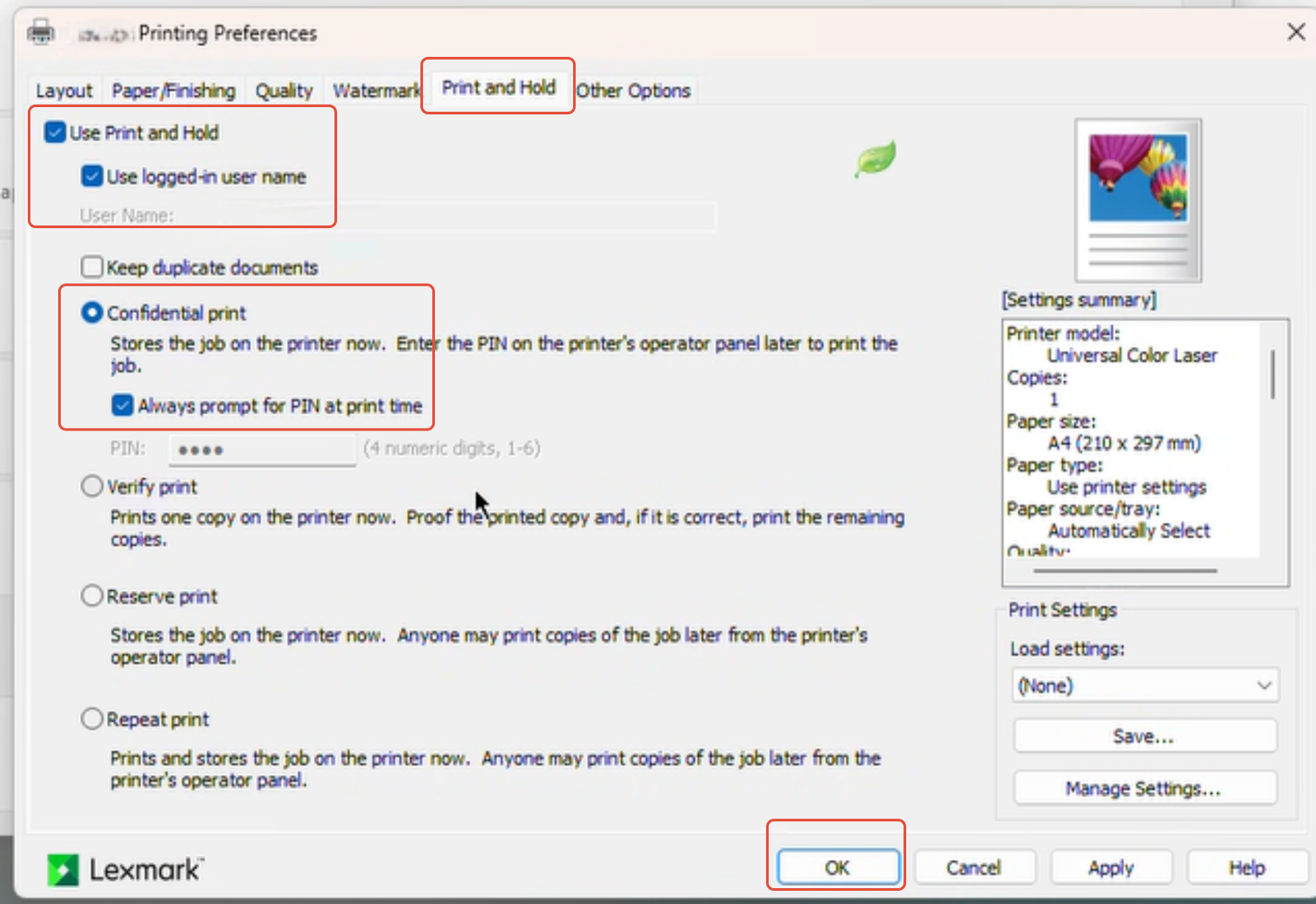Click 'A4 (210 x 297 mm)' summary text
This screenshot has height=904, width=1316.
(x=1124, y=442)
